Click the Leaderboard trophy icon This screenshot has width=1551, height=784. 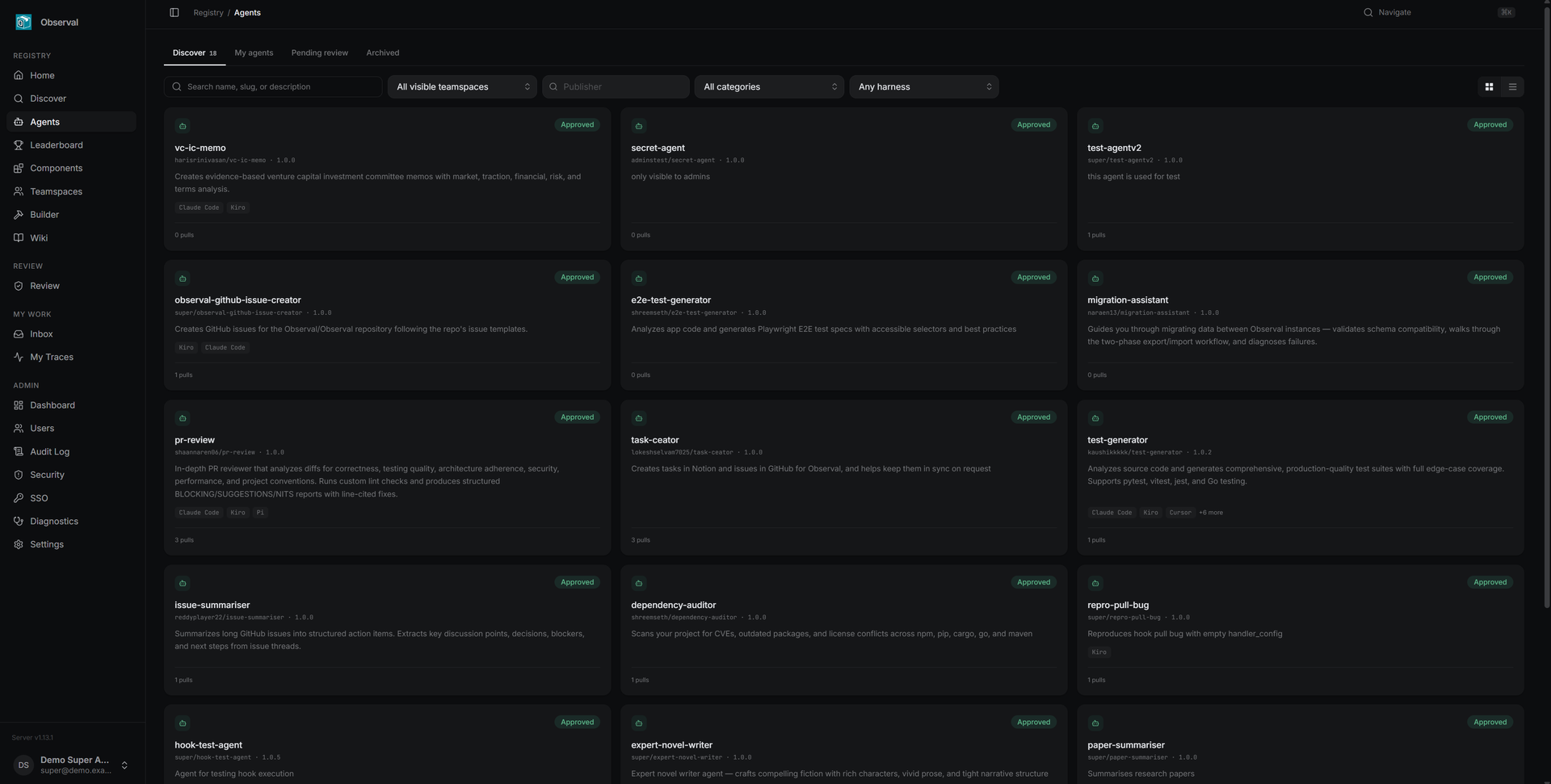(19, 145)
